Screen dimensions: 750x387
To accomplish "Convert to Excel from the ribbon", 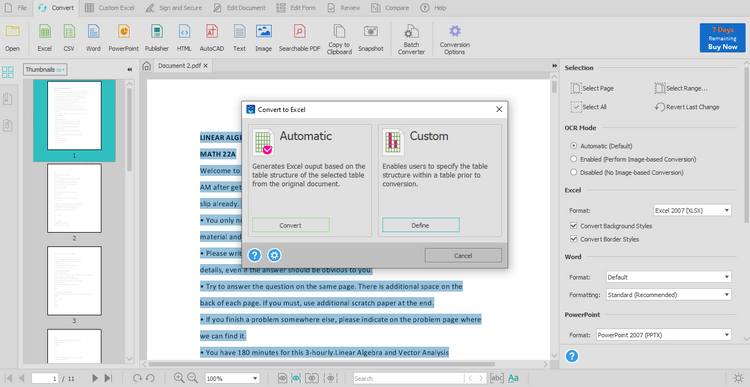I will point(44,32).
